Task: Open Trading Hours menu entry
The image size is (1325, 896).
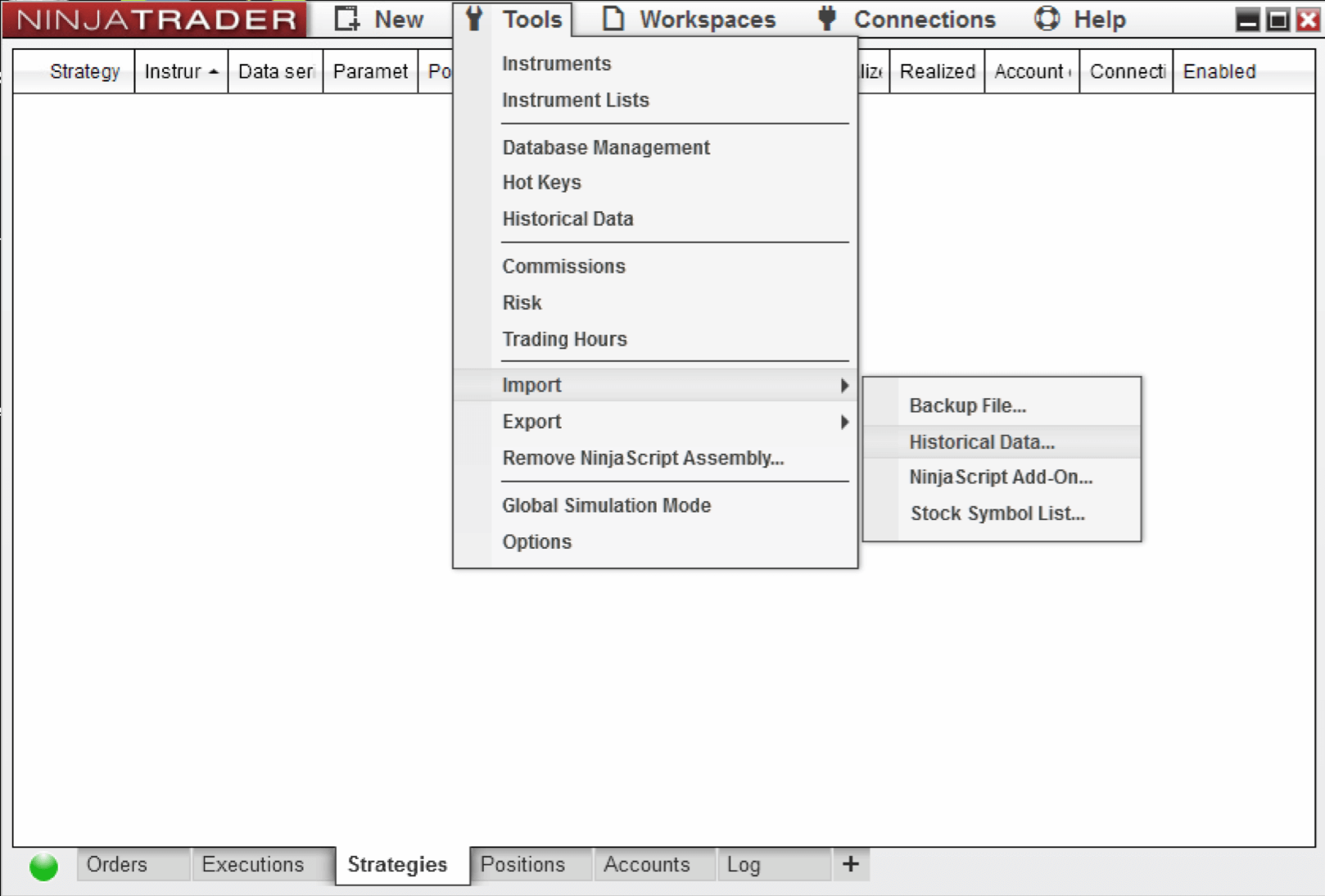Action: 564,339
